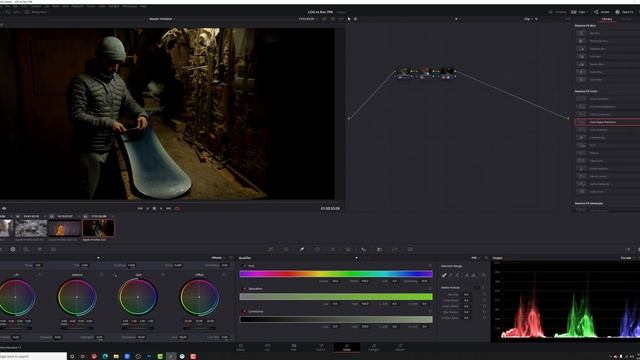640x360 pixels.
Task: Toggle the Hue qualifier channel
Action: [x=245, y=266]
